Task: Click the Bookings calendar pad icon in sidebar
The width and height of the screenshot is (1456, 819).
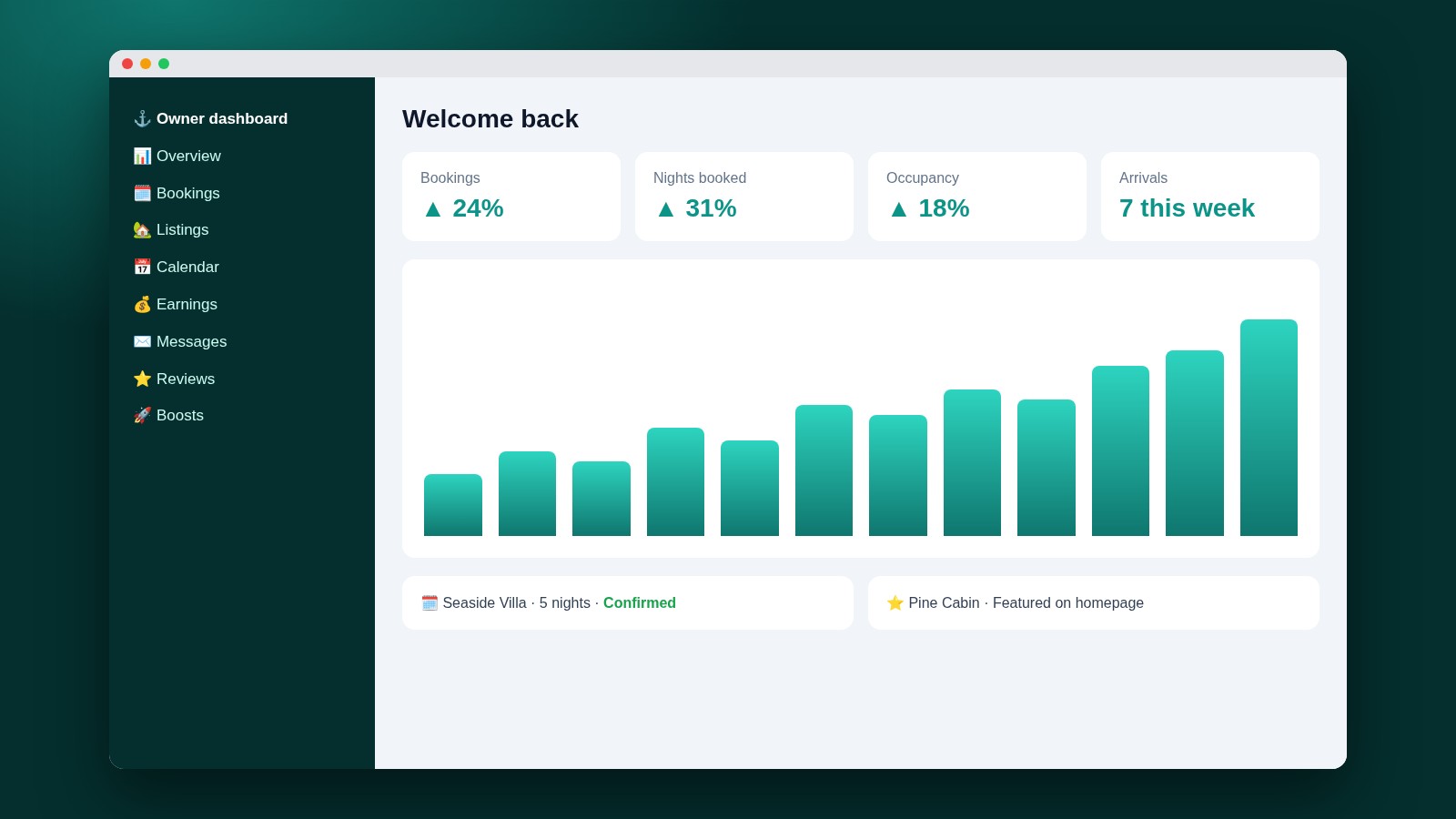Action: [x=142, y=193]
